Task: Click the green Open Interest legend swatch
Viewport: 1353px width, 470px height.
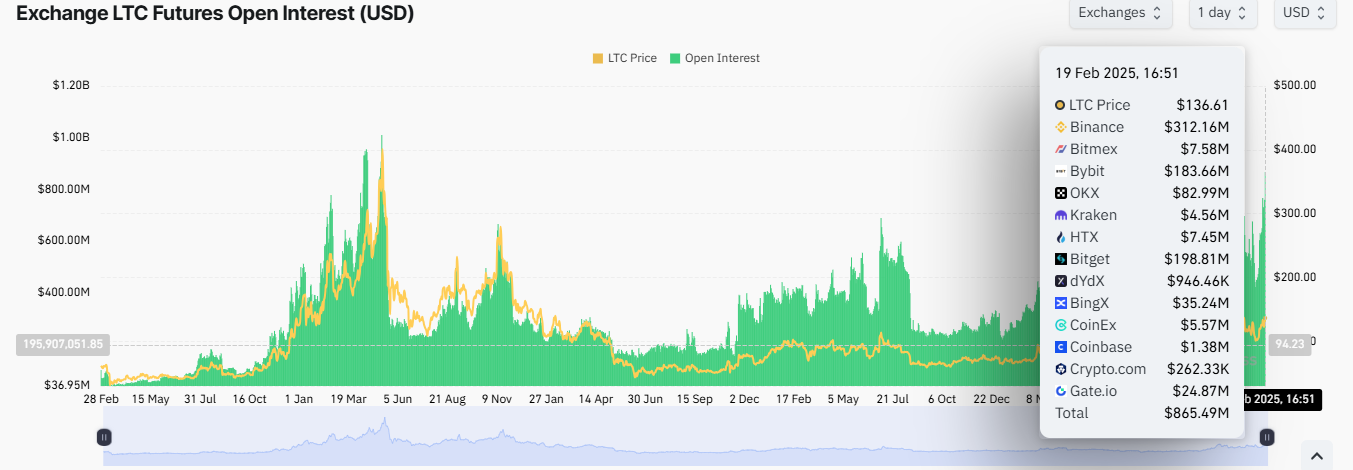Action: [676, 58]
